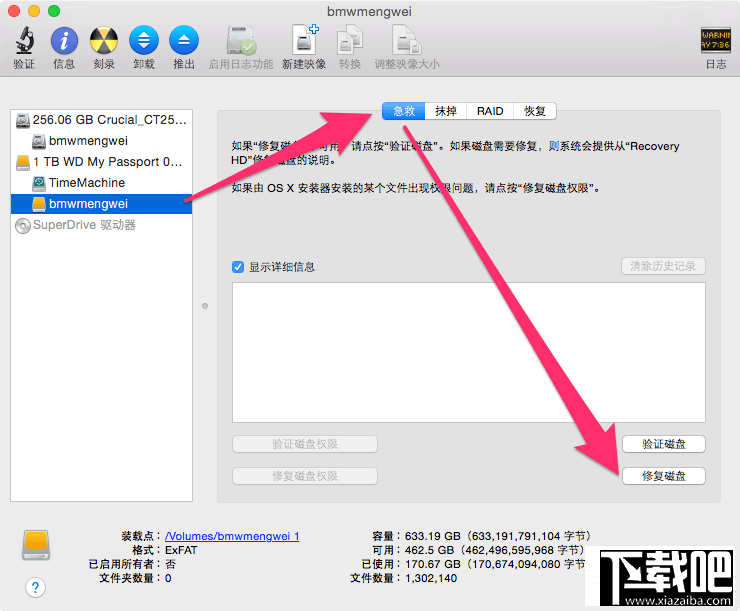This screenshot has height=611, width=740.
Task: Click 修复磁盘权限 button
Action: point(304,476)
